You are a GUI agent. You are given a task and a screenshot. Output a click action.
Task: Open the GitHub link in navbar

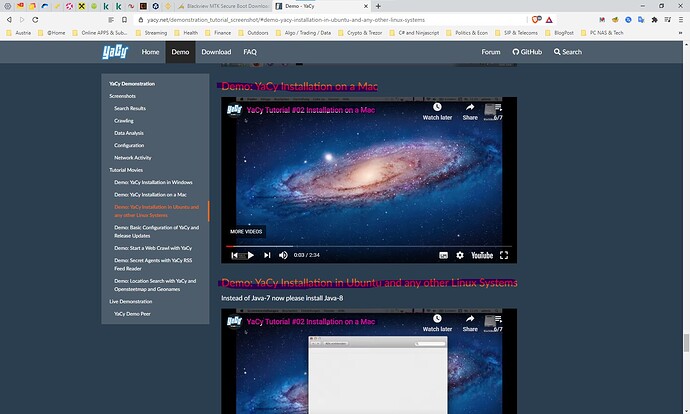[x=527, y=52]
